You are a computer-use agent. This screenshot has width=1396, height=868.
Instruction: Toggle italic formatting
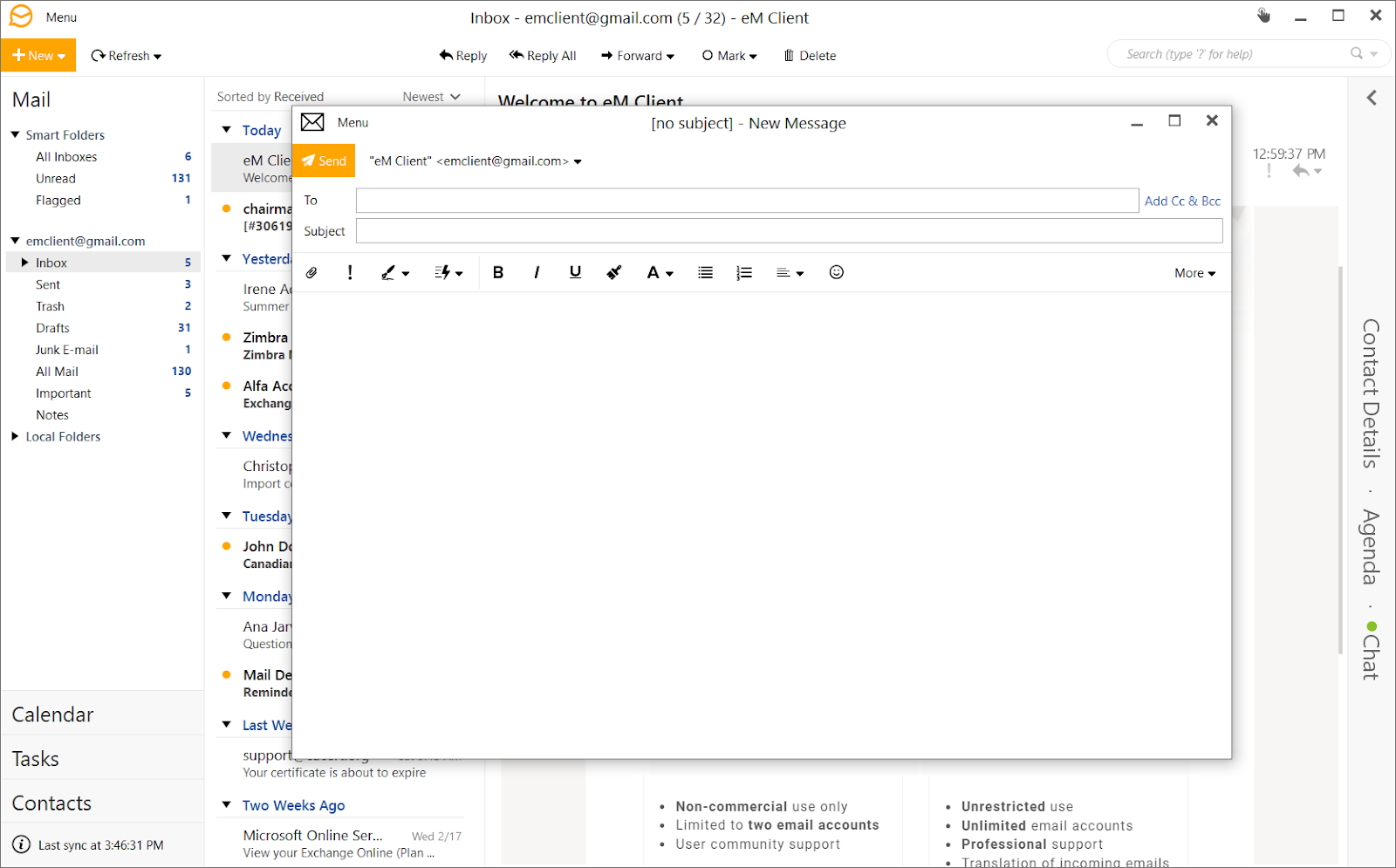536,272
